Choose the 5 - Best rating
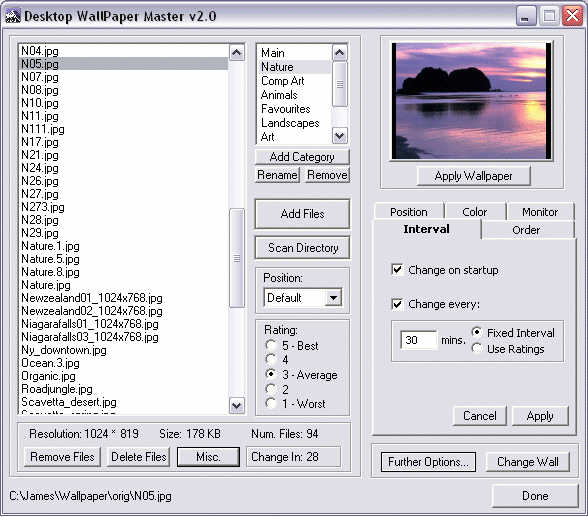 tap(271, 345)
